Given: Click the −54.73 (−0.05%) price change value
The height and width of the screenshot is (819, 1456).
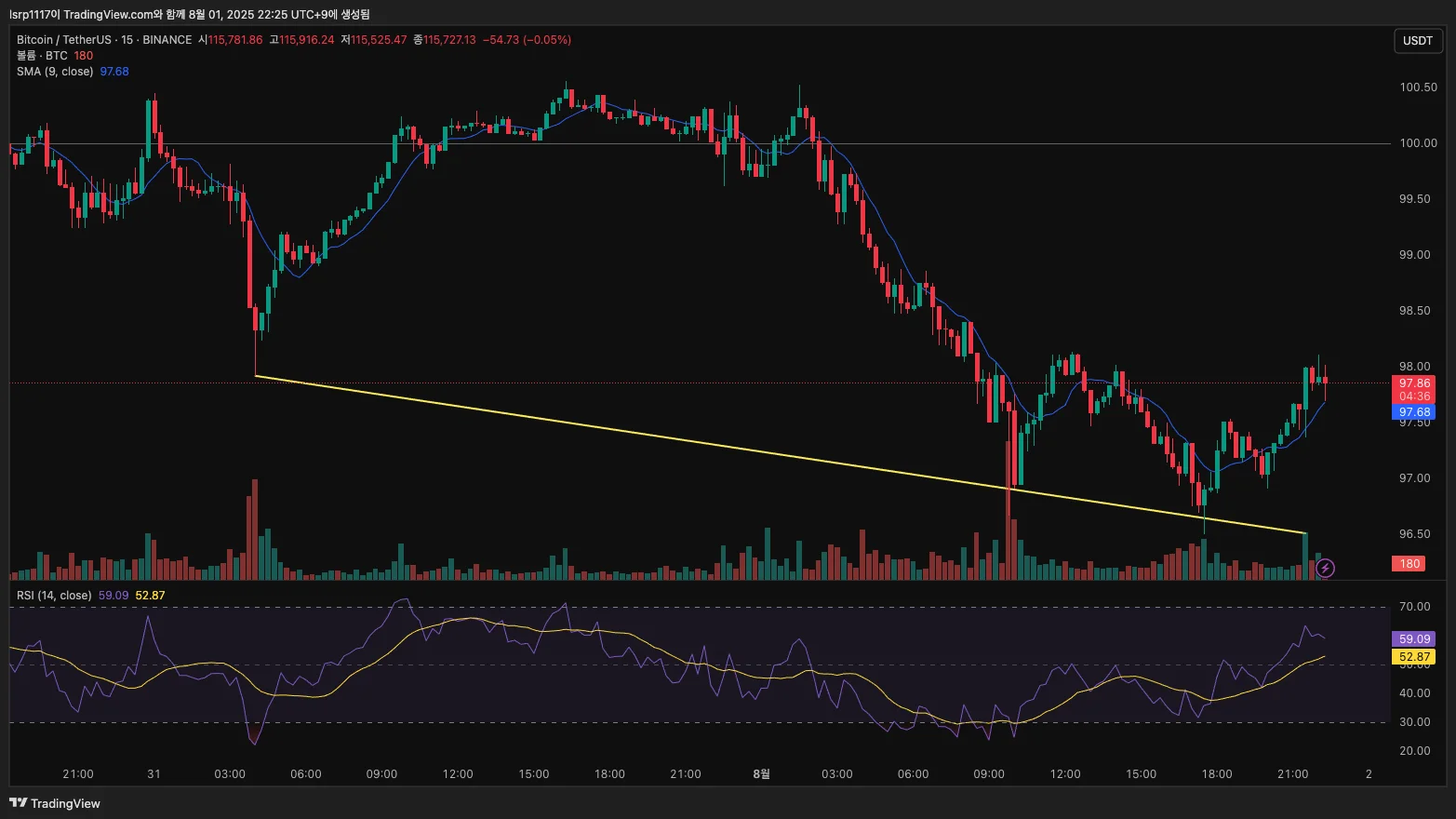Looking at the screenshot, I should tap(527, 40).
